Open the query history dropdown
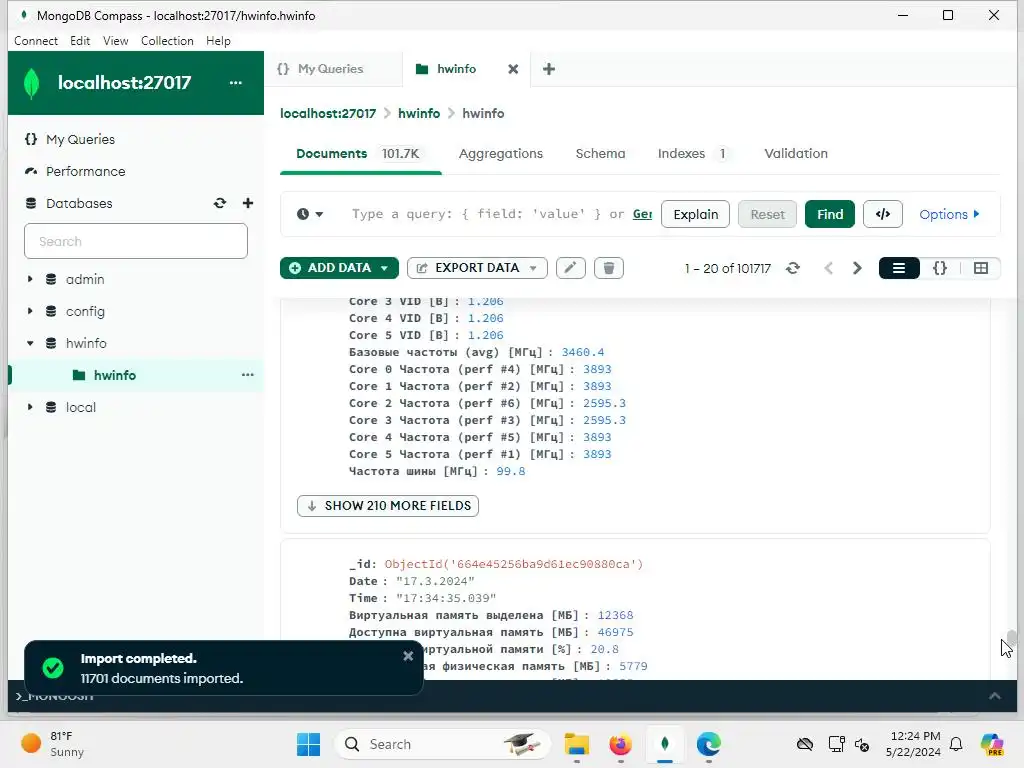 [310, 214]
